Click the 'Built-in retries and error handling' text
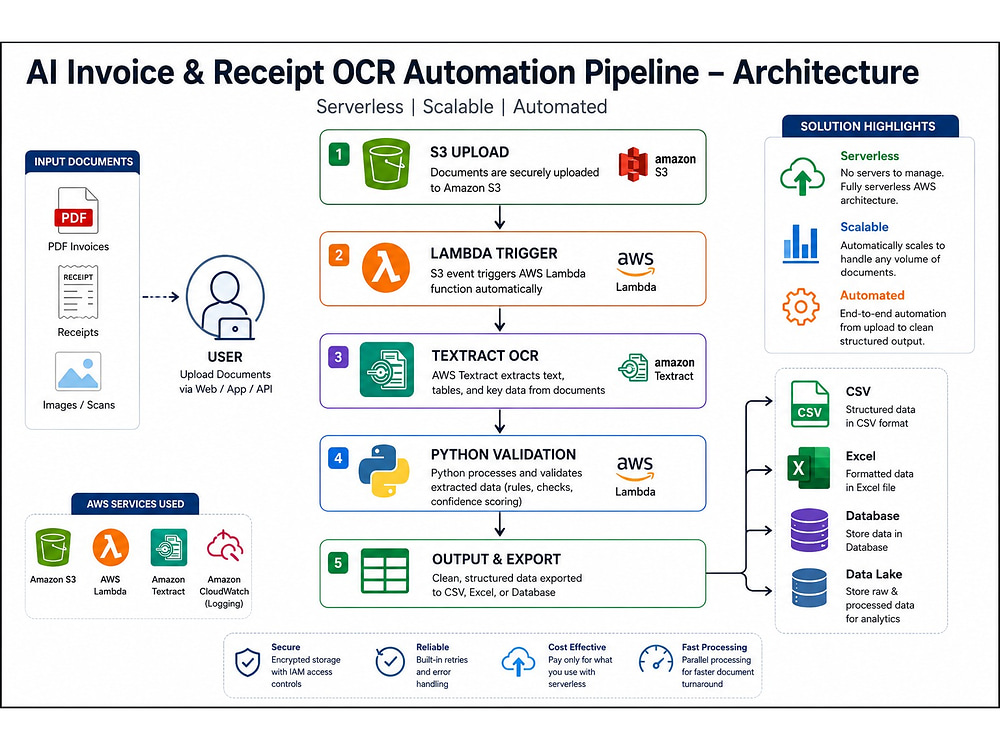This screenshot has width=1000, height=750. pyautogui.click(x=442, y=672)
